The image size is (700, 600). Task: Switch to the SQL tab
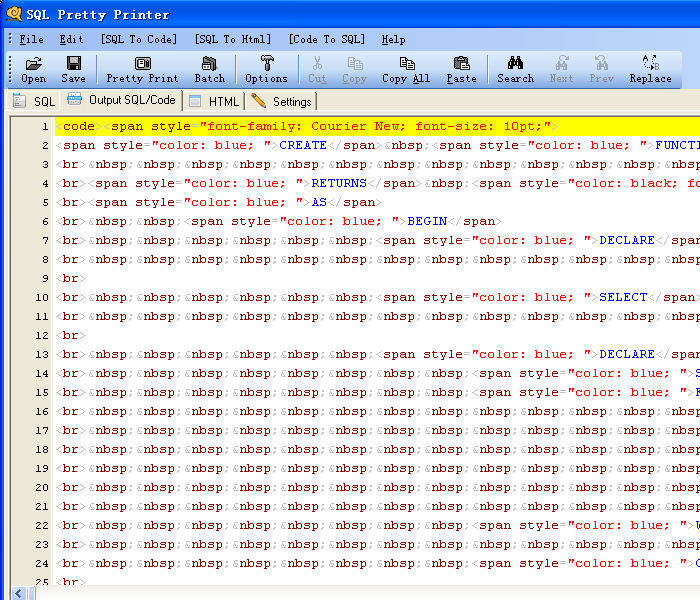click(35, 101)
